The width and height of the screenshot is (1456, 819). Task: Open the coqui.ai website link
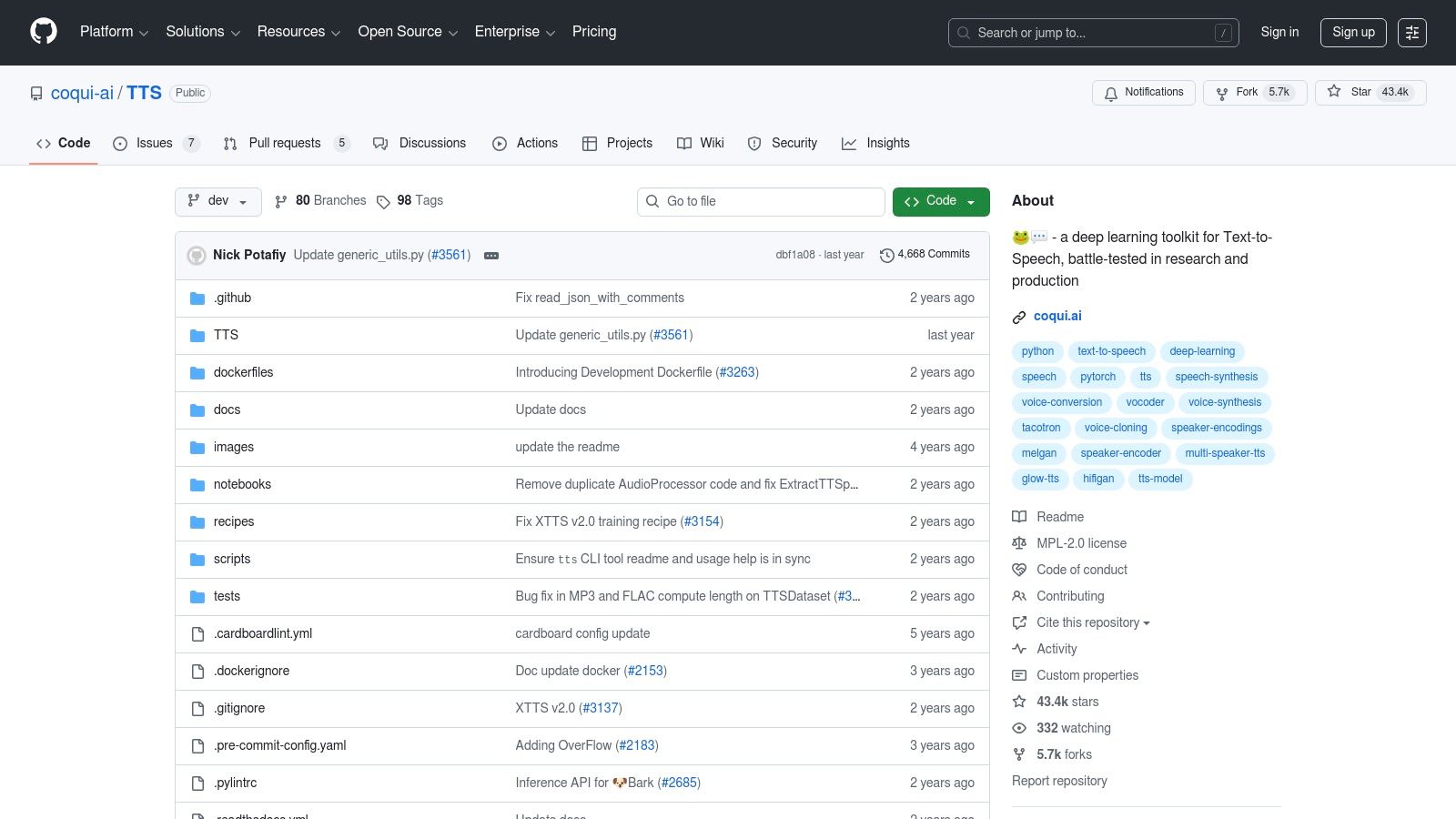click(1057, 317)
